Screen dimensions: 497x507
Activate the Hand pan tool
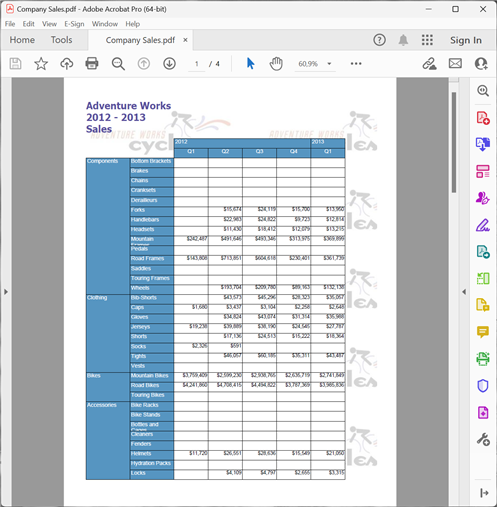coord(276,64)
